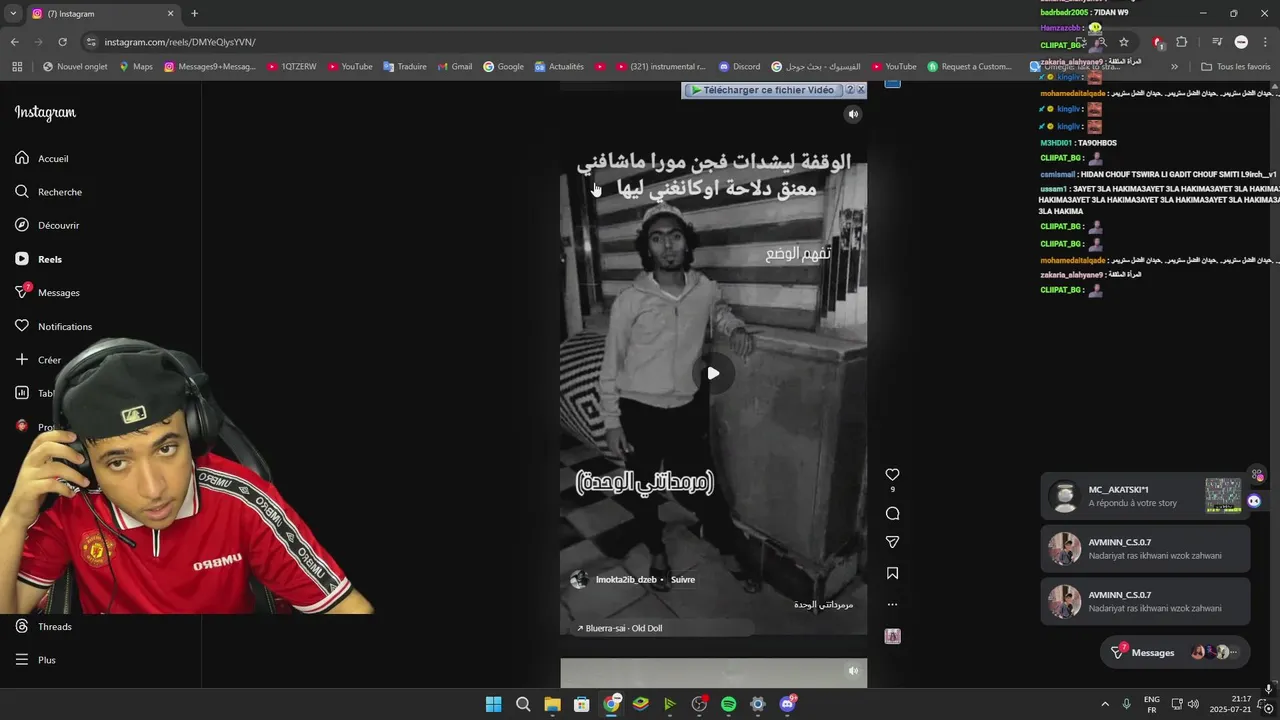Play the paused reel video
Viewport: 1280px width, 720px height.
coord(713,373)
